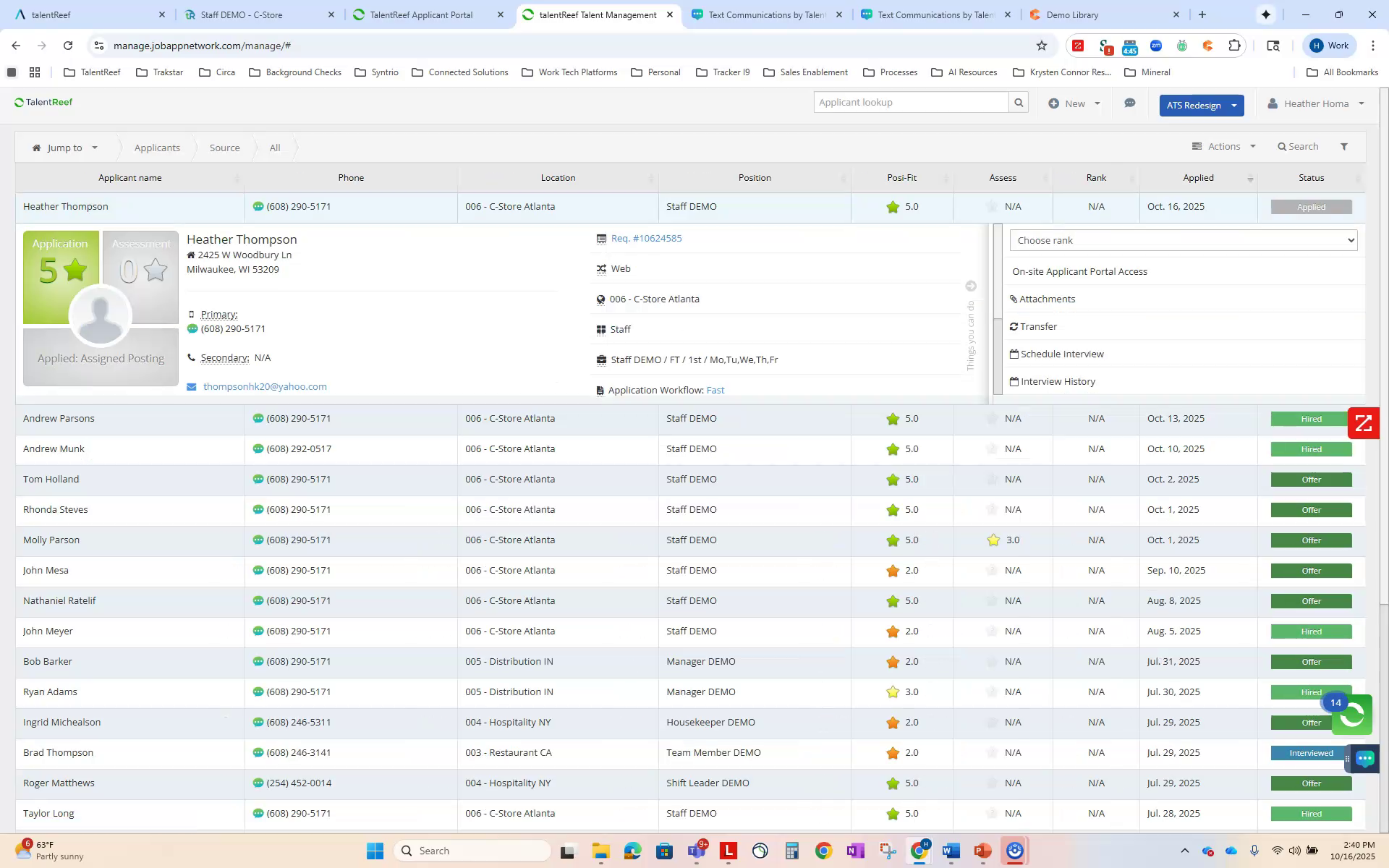The height and width of the screenshot is (868, 1389).
Task: Click the green phone icon beside Andrew Parsons
Action: tap(258, 418)
